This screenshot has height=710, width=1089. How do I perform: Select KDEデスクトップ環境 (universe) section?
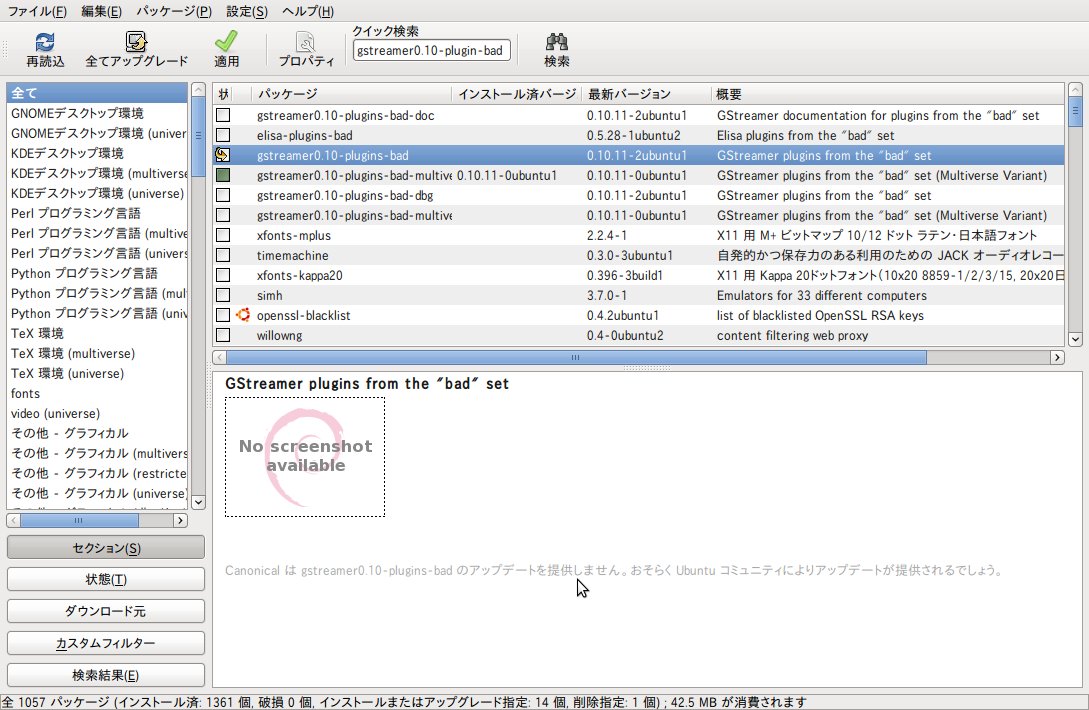tap(97, 193)
